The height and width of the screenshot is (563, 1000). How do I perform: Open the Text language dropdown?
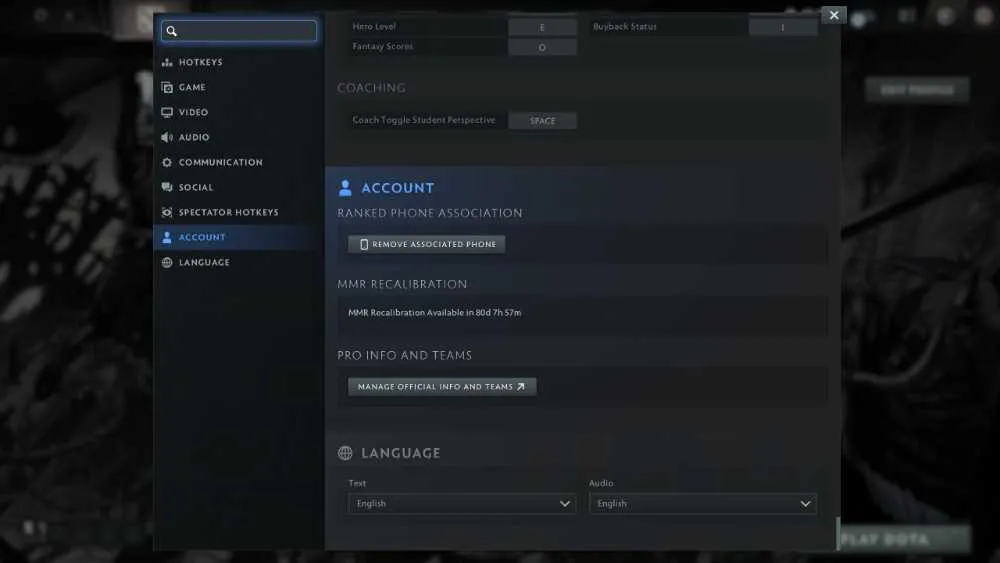point(462,504)
